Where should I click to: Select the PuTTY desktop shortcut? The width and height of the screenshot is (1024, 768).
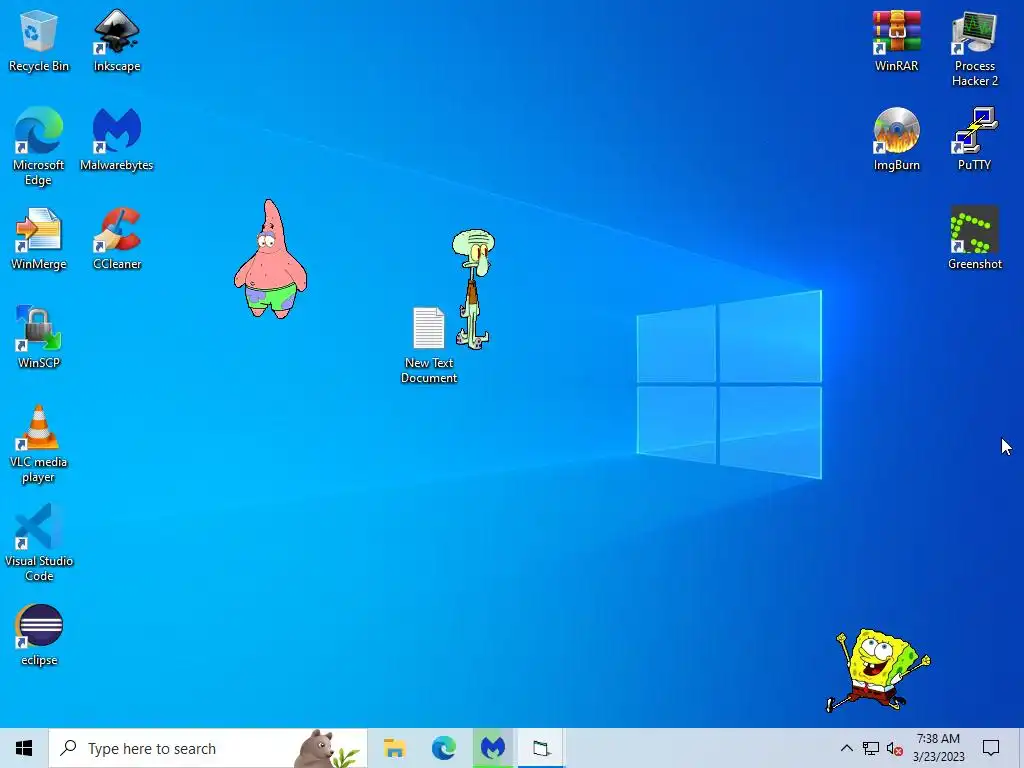[974, 139]
